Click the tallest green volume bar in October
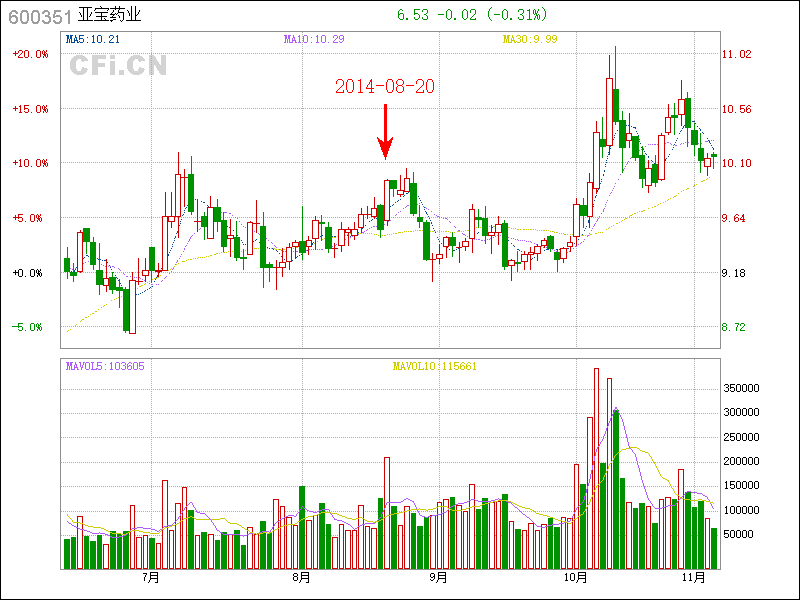The width and height of the screenshot is (800, 600). pyautogui.click(x=616, y=490)
